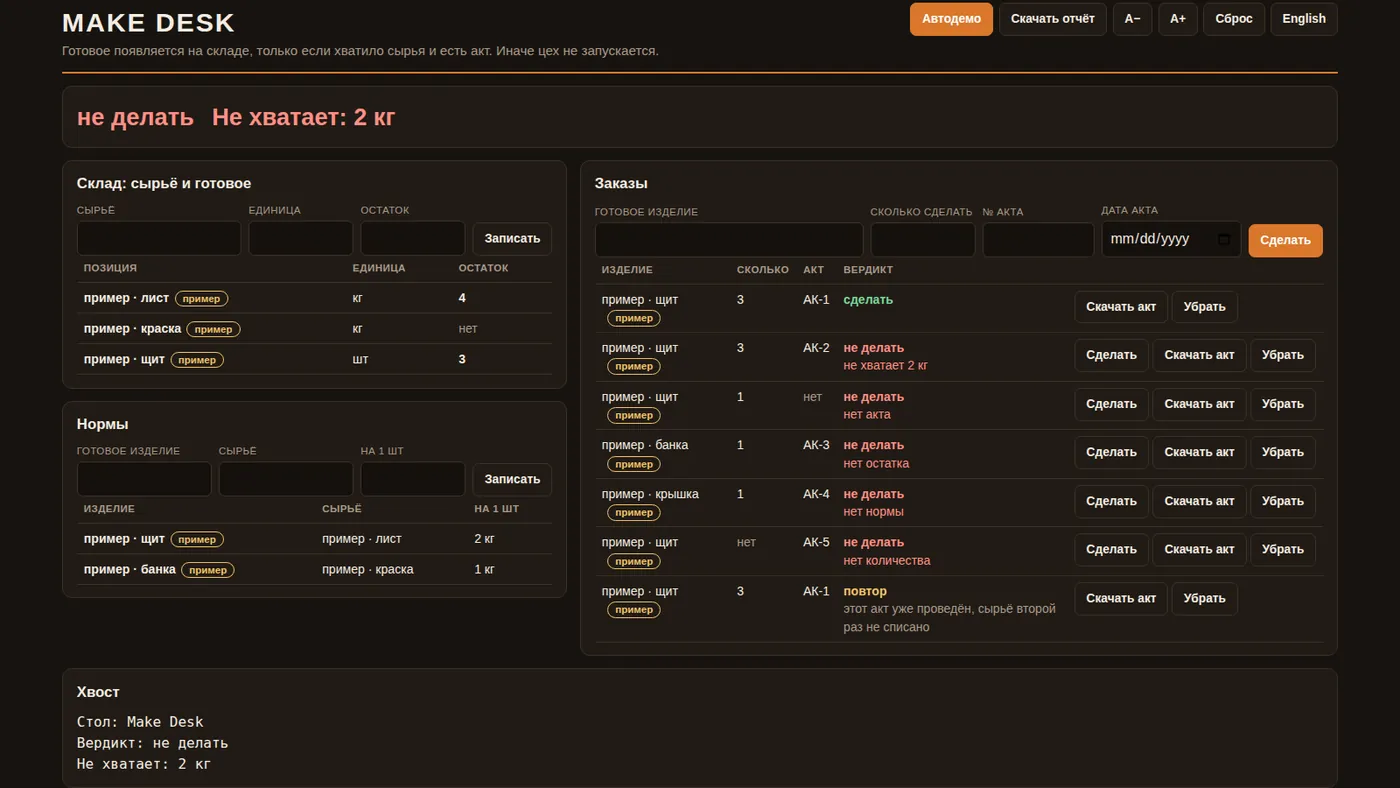Download act for order АК-4
Image resolution: width=1400 pixels, height=788 pixels.
pos(1200,501)
